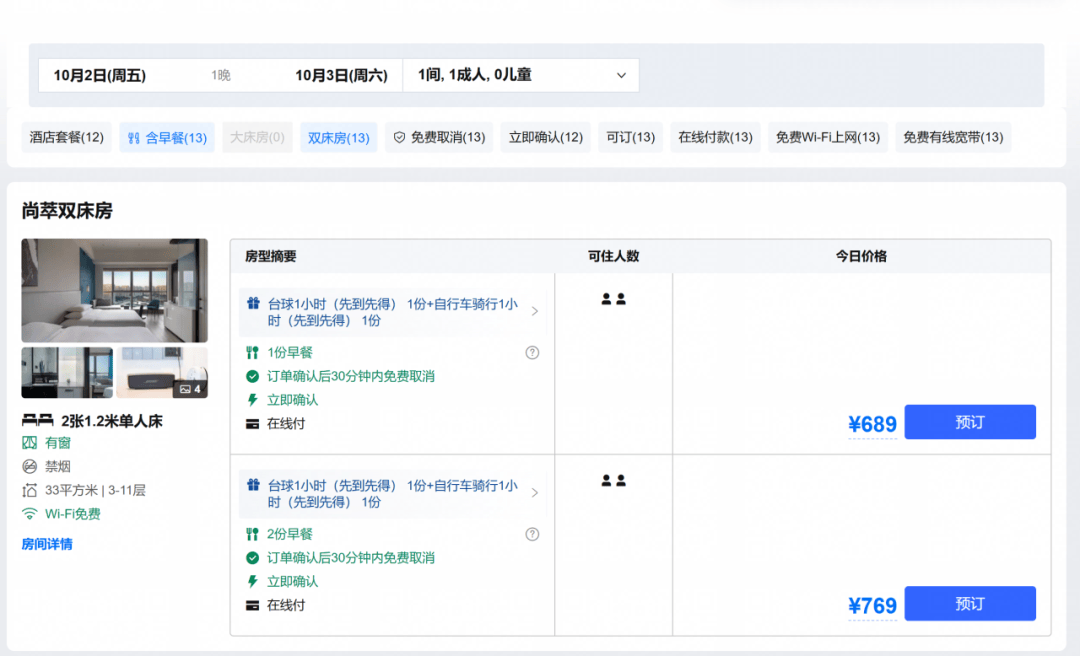
Task: Toggle the 含早餐(13) filter
Action: (167, 137)
